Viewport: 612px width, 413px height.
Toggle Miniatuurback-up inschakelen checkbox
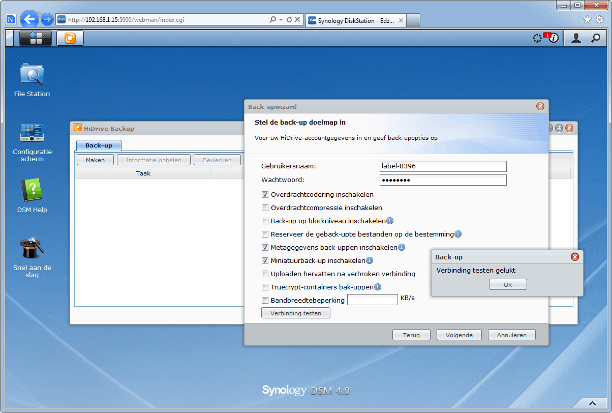[x=265, y=260]
